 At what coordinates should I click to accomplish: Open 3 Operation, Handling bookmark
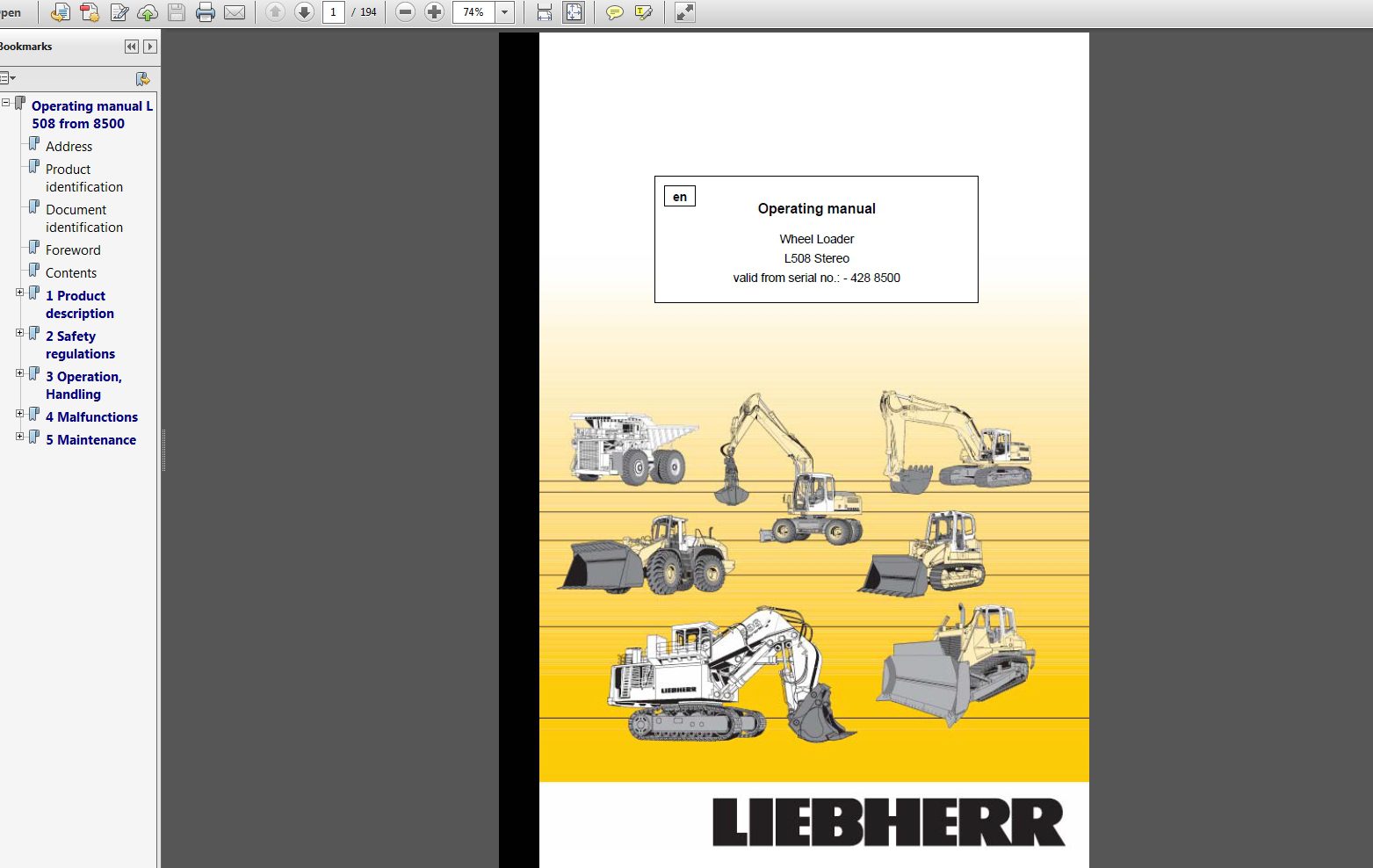coord(83,386)
